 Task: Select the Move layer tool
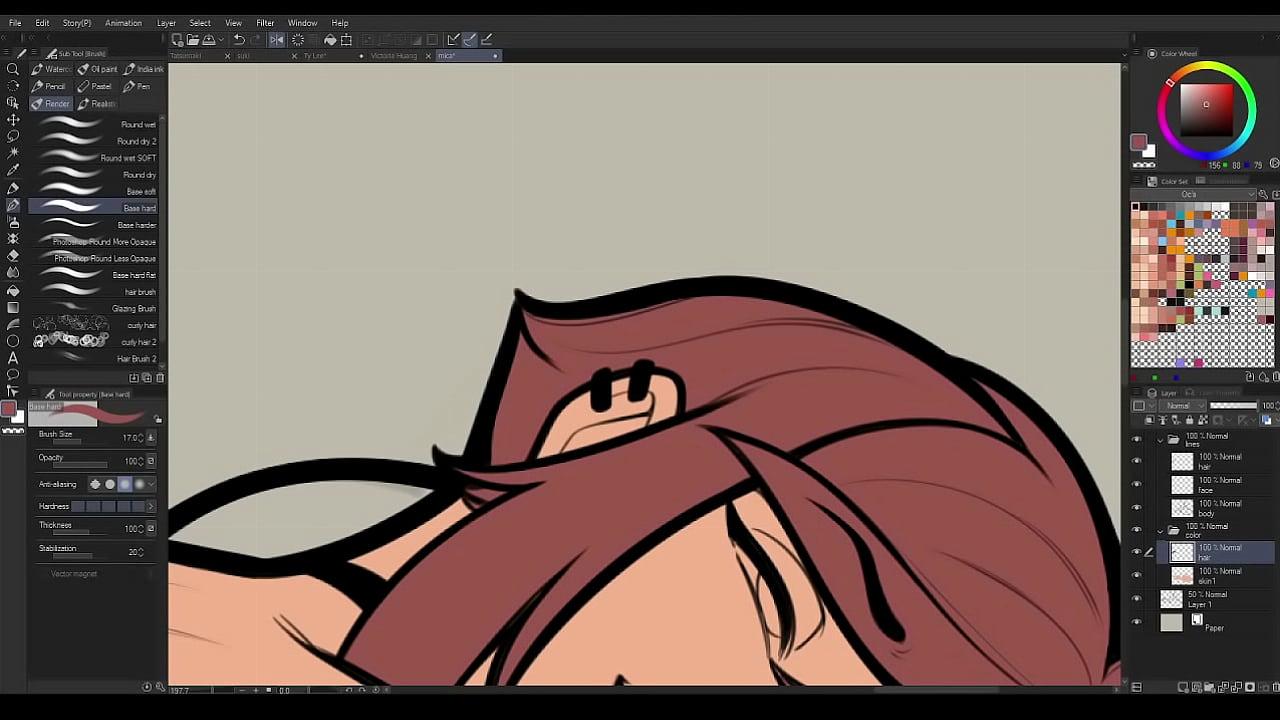tap(13, 119)
